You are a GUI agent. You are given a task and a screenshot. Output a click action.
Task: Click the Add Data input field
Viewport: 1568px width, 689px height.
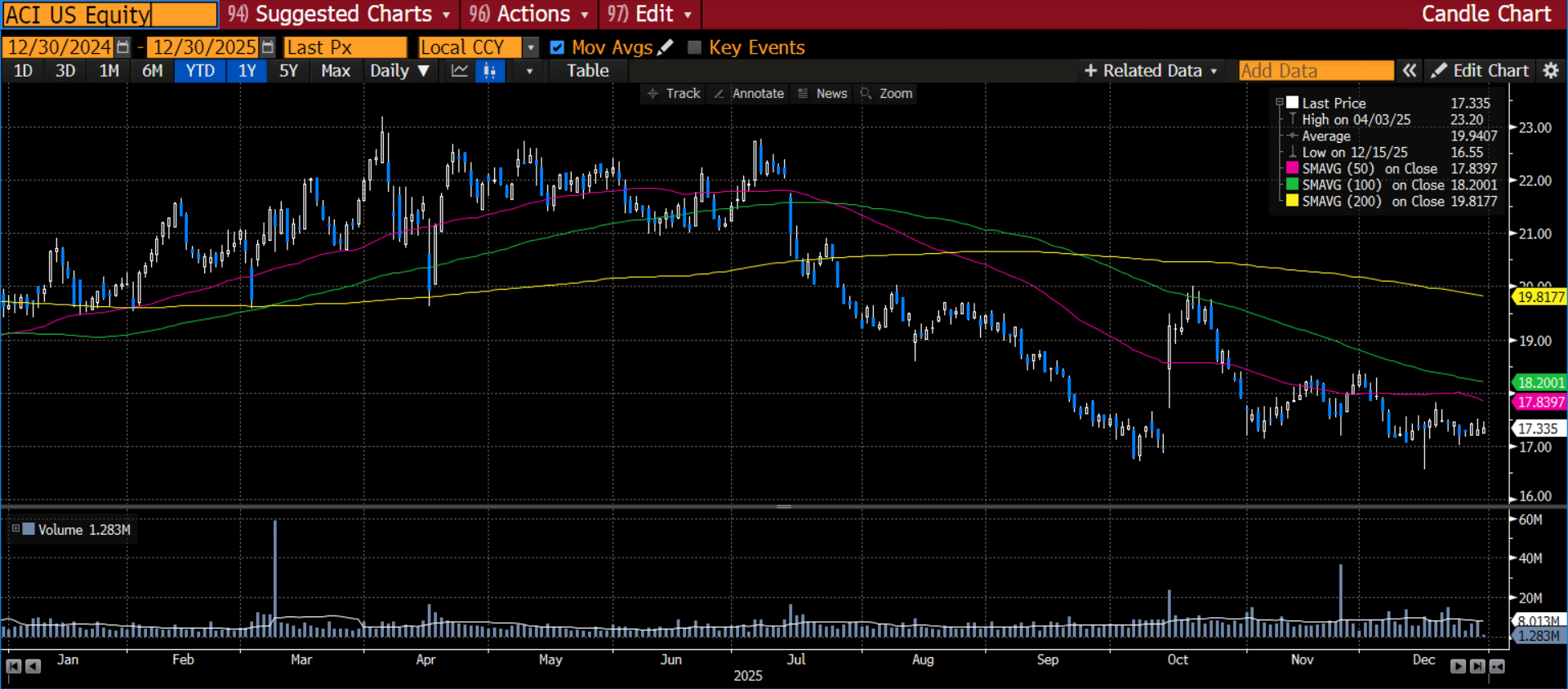click(x=1316, y=71)
